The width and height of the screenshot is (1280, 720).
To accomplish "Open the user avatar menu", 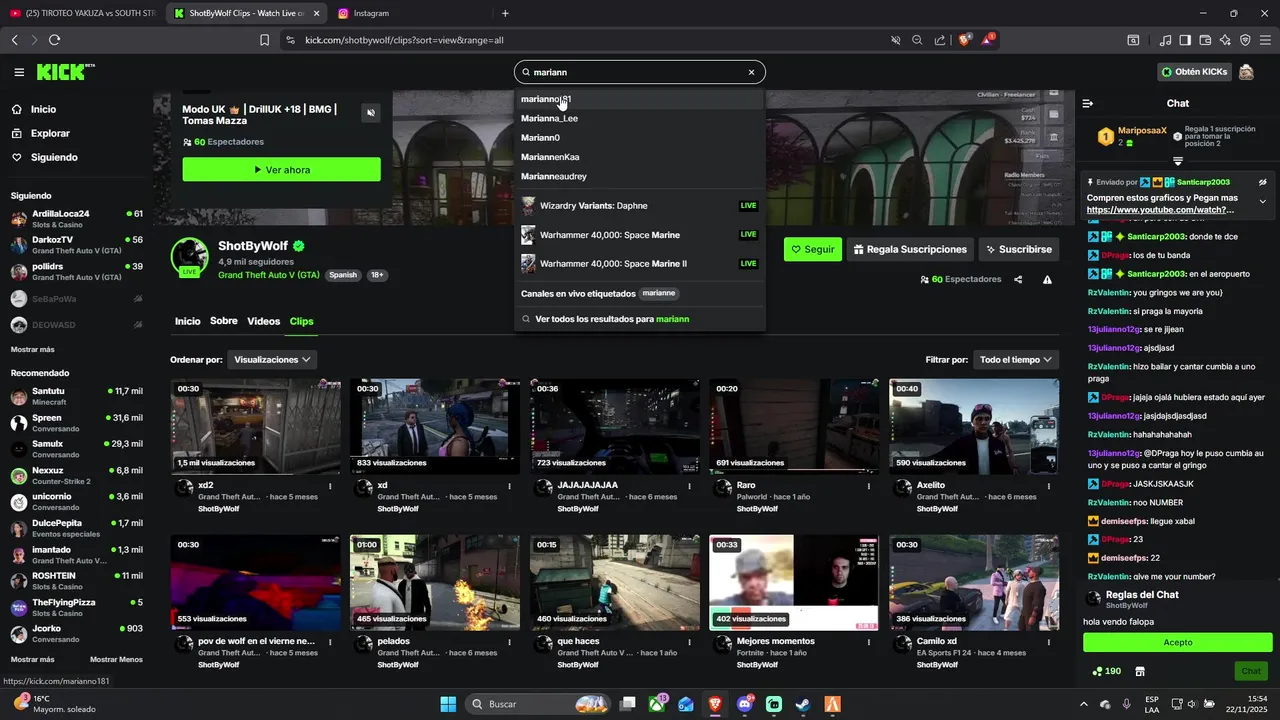I will pyautogui.click(x=1246, y=72).
